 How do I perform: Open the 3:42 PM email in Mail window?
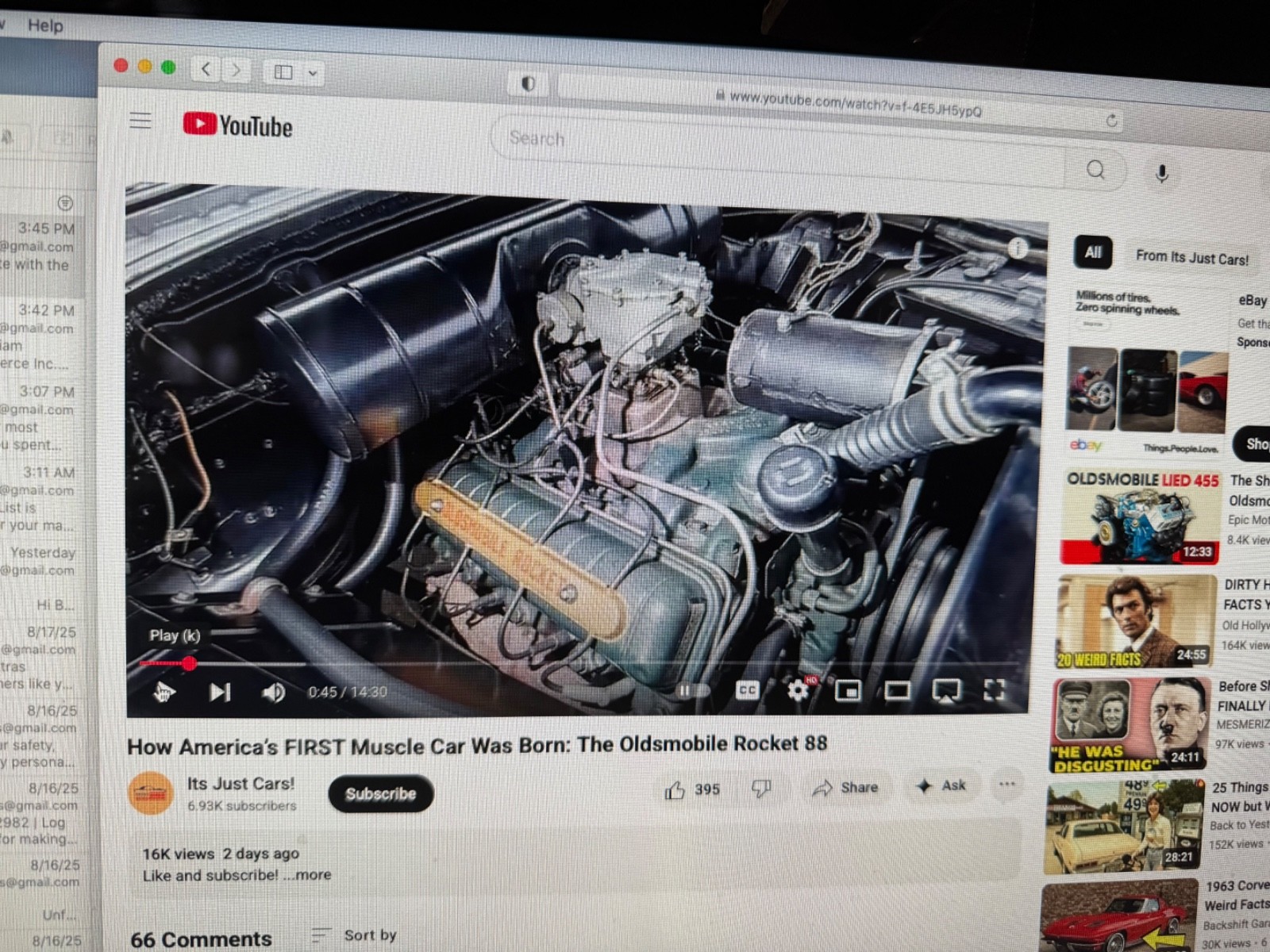pyautogui.click(x=41, y=336)
